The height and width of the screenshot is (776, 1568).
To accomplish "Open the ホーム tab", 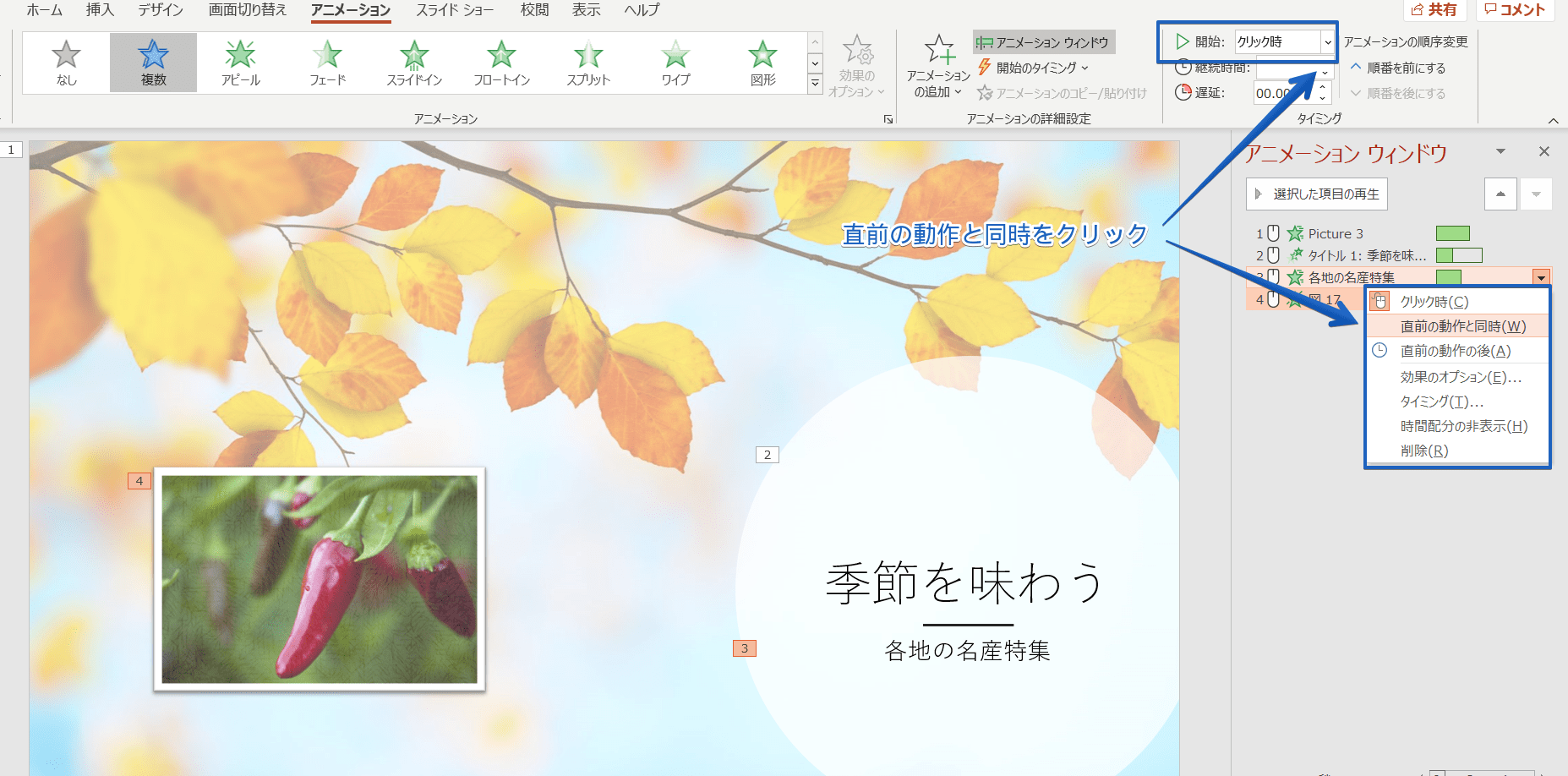I will [45, 10].
